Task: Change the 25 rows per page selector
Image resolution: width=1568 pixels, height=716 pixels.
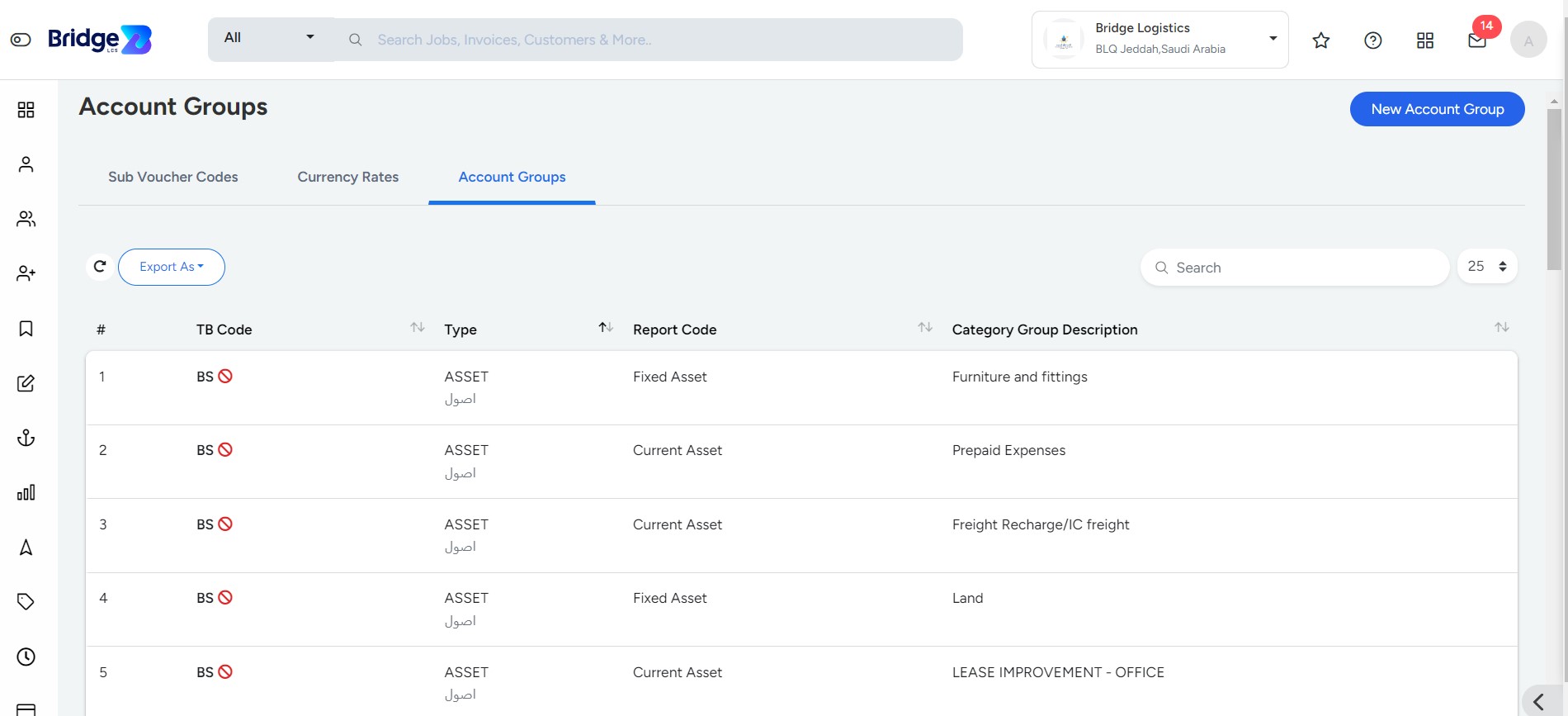Action: point(1487,266)
